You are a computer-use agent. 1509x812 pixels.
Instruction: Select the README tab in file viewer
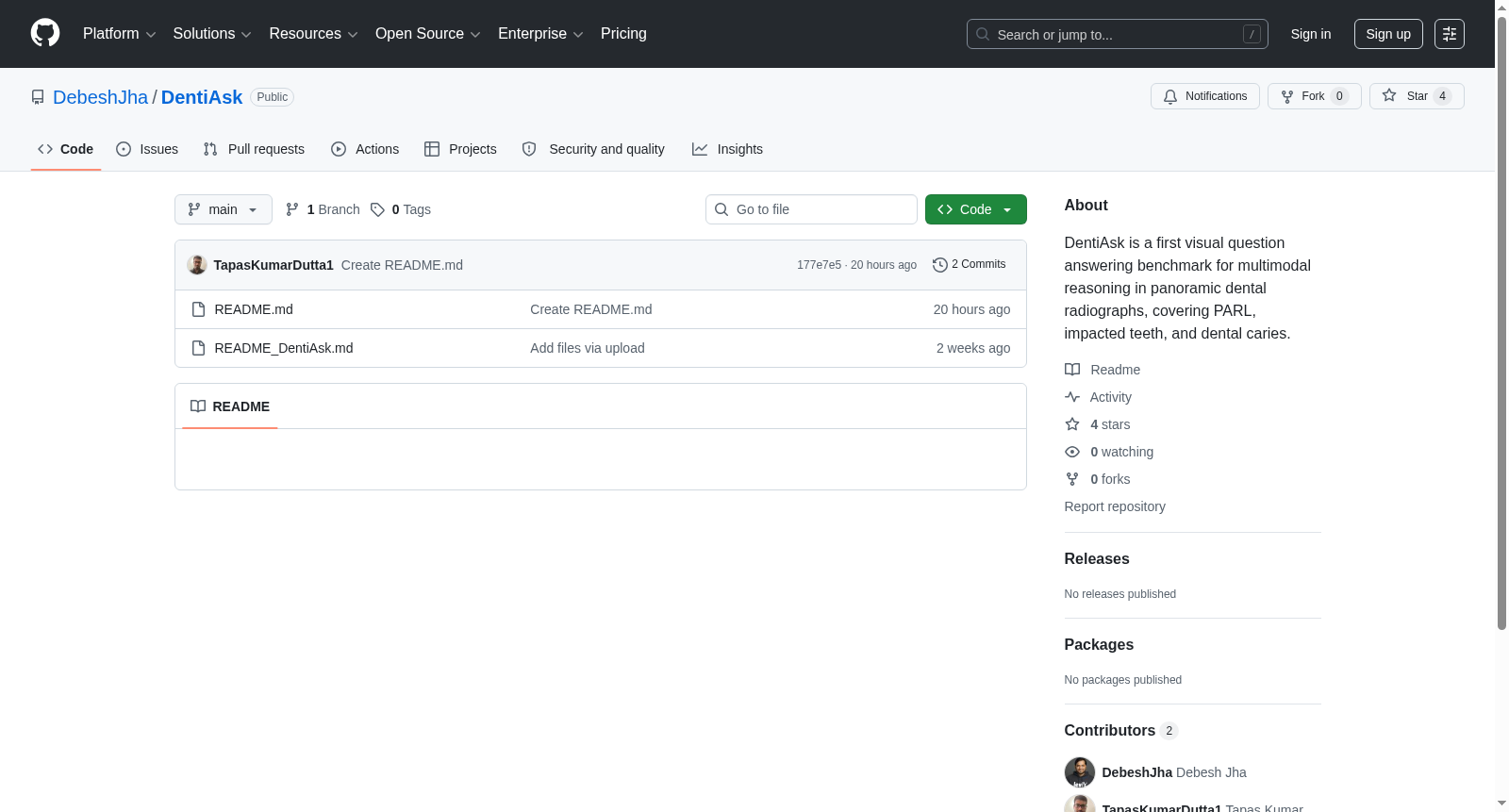pyautogui.click(x=230, y=406)
